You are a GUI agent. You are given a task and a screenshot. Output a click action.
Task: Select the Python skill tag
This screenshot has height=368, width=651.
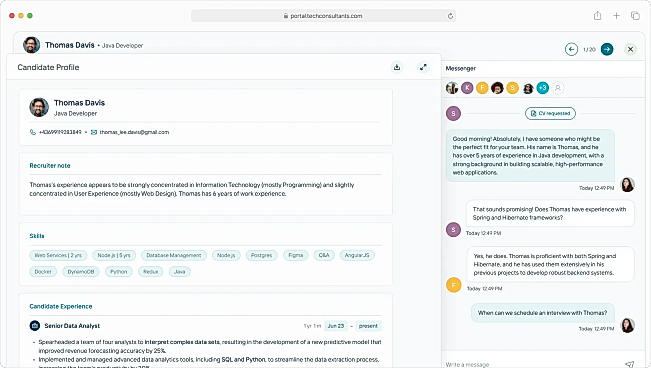pyautogui.click(x=119, y=272)
